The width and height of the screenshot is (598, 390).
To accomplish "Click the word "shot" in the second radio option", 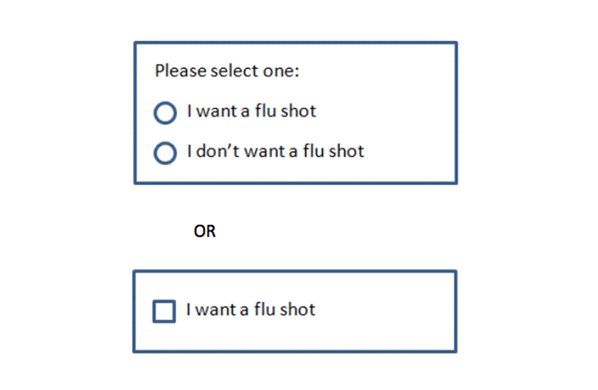I will (347, 151).
